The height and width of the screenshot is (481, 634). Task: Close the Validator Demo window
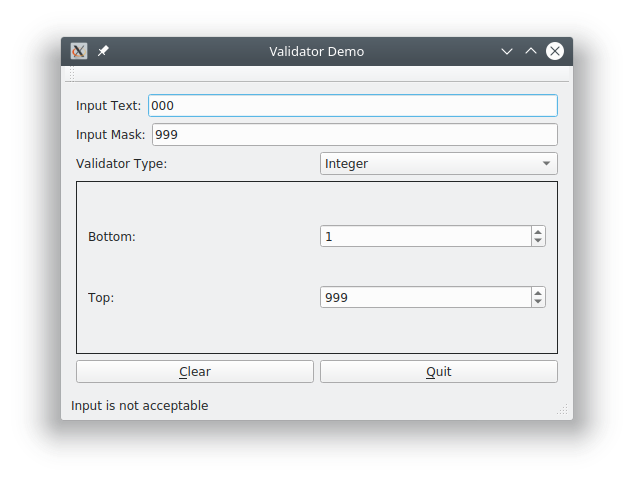pyautogui.click(x=555, y=51)
